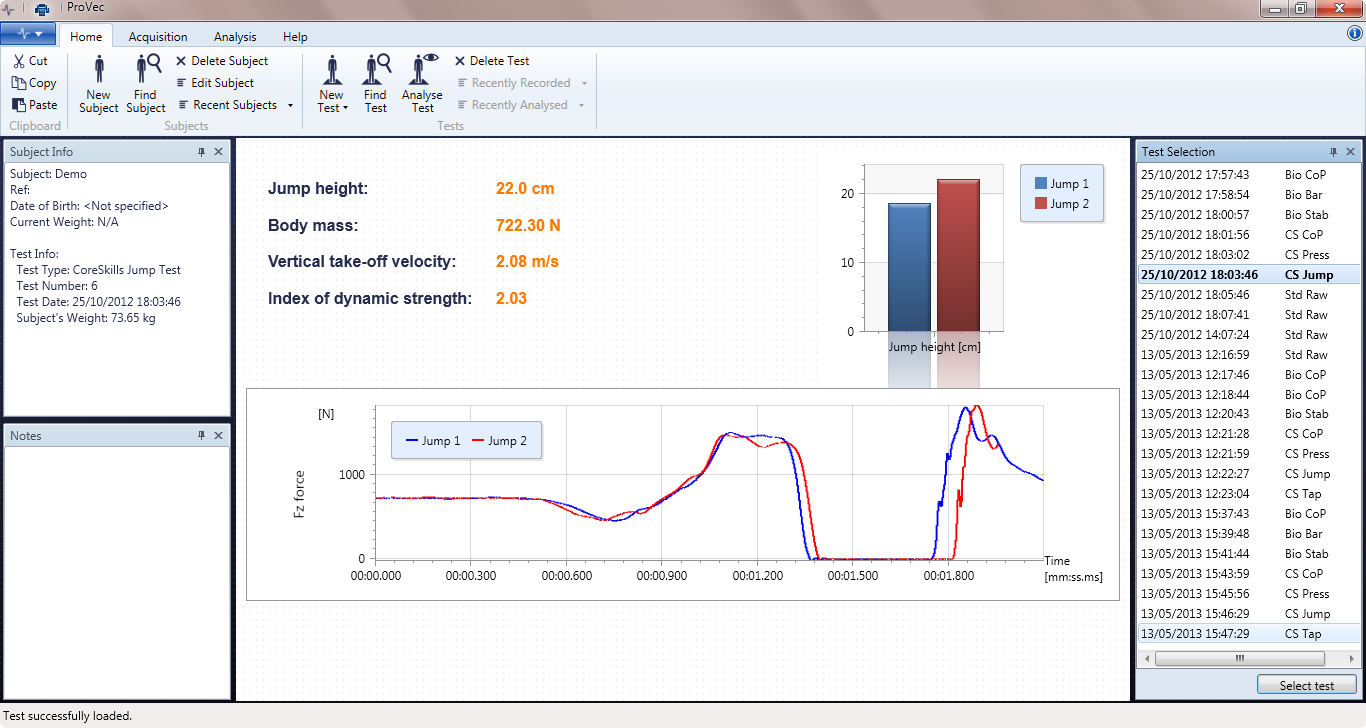Start a New Test
This screenshot has height=728, width=1366.
[x=331, y=84]
